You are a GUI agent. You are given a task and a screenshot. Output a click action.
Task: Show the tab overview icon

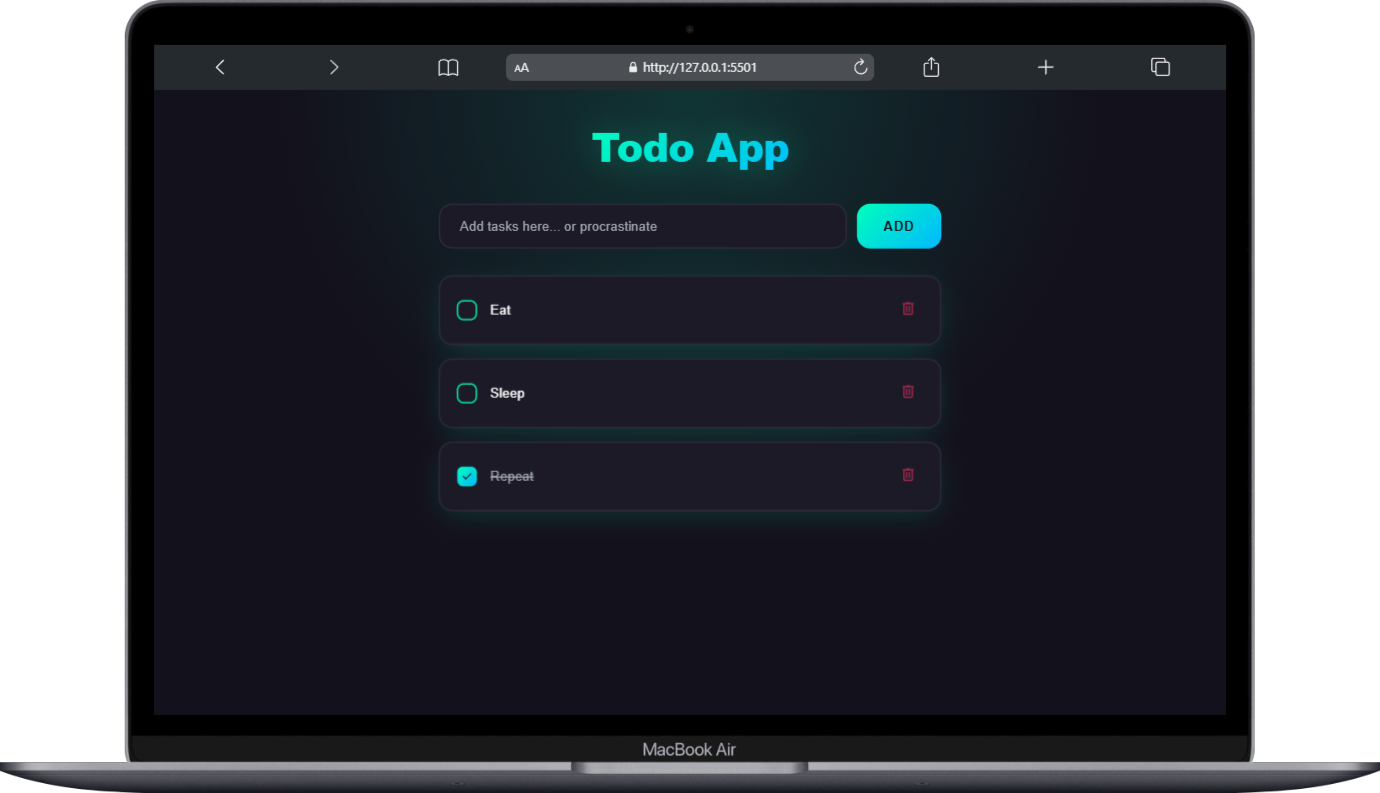1160,67
